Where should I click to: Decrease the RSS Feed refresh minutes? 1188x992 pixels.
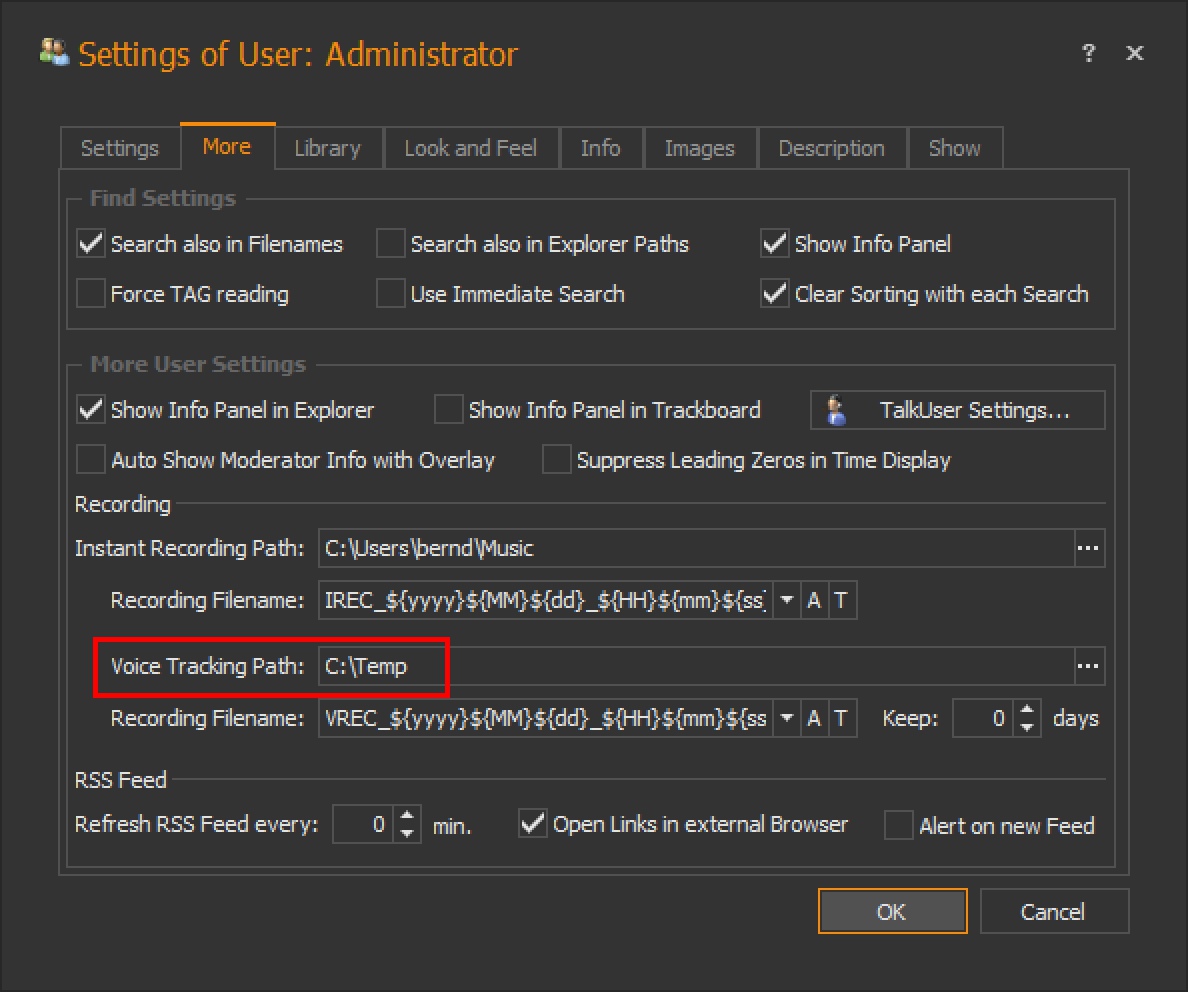(407, 834)
